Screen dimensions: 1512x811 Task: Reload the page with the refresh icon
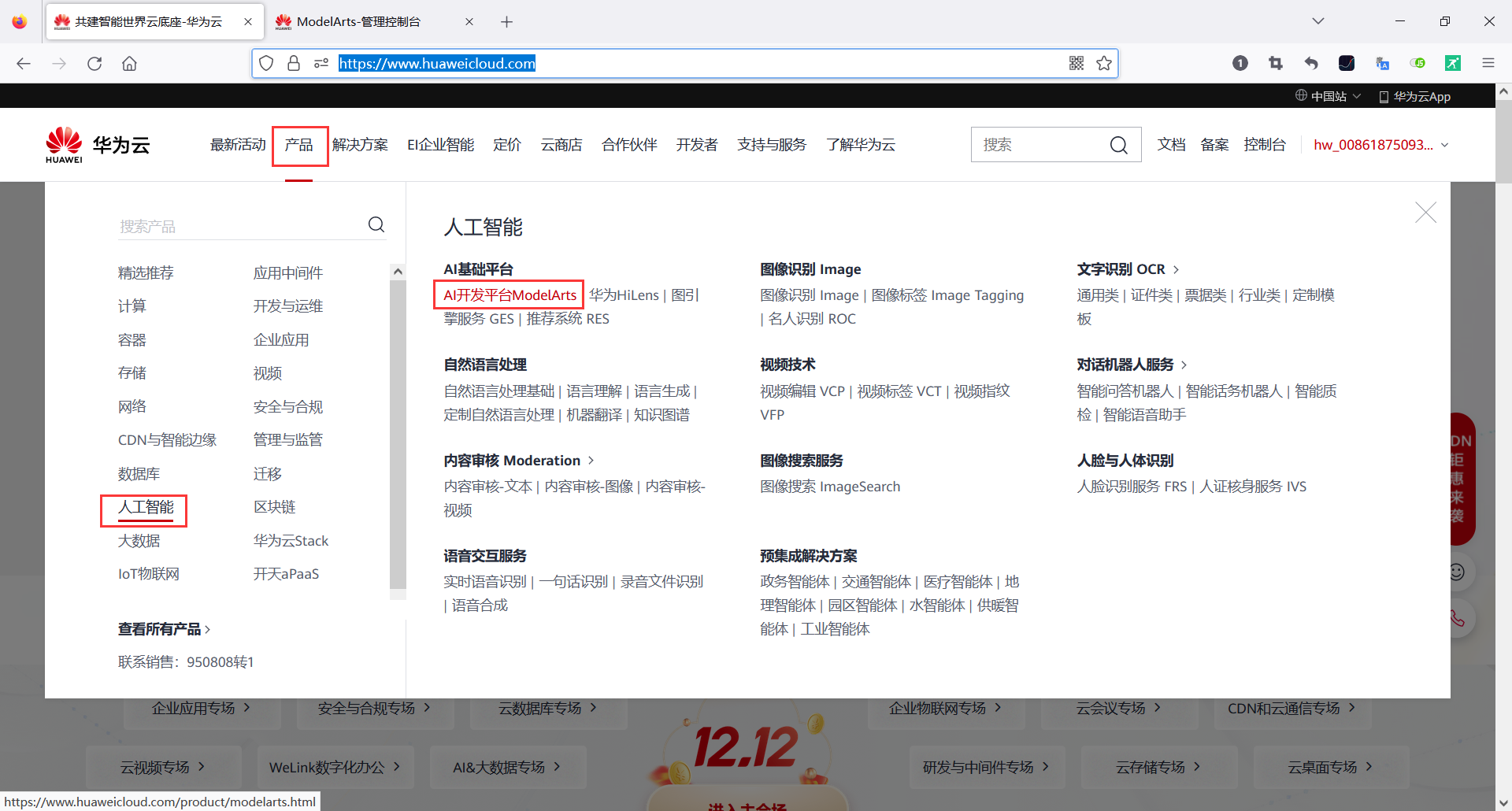point(94,63)
